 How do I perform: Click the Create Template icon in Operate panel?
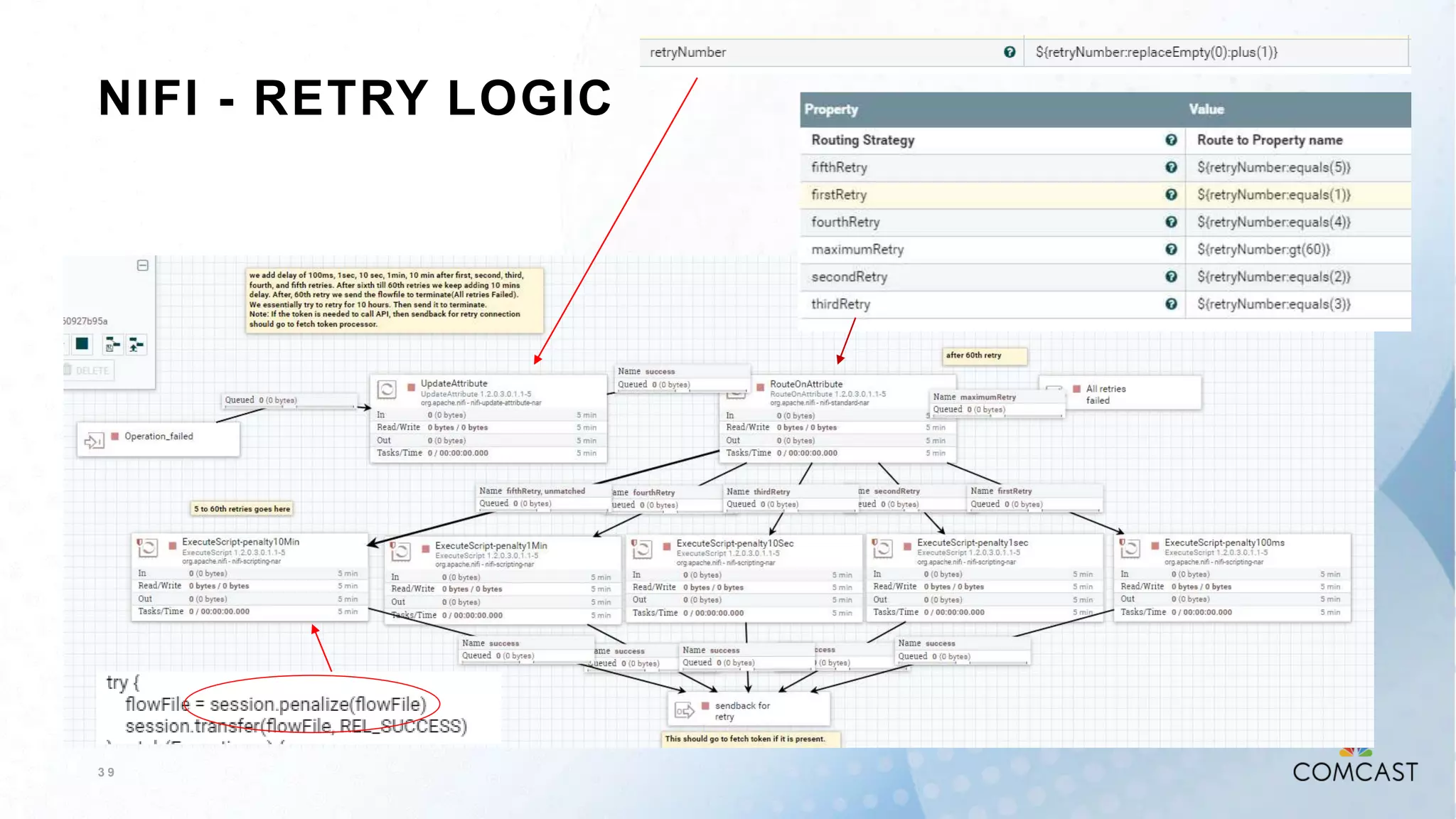[x=112, y=345]
